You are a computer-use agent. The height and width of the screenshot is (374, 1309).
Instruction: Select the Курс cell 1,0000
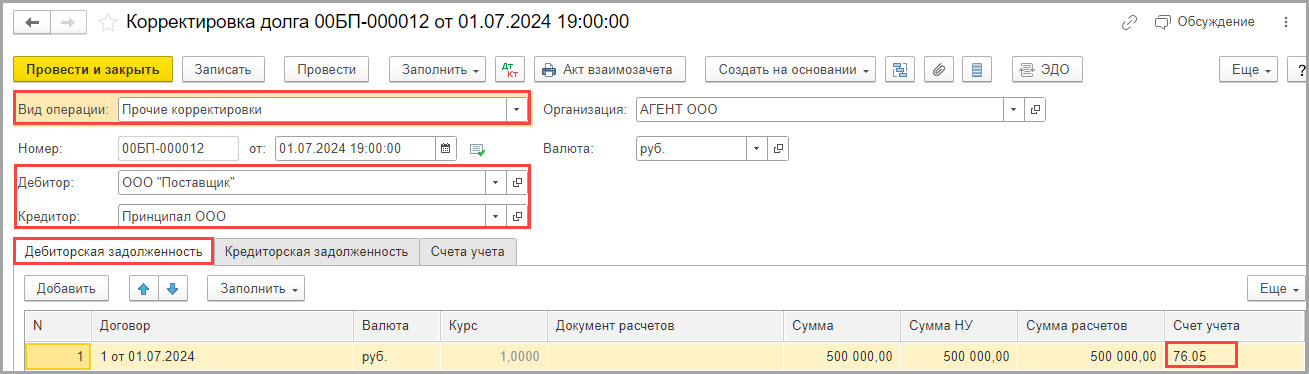click(494, 356)
